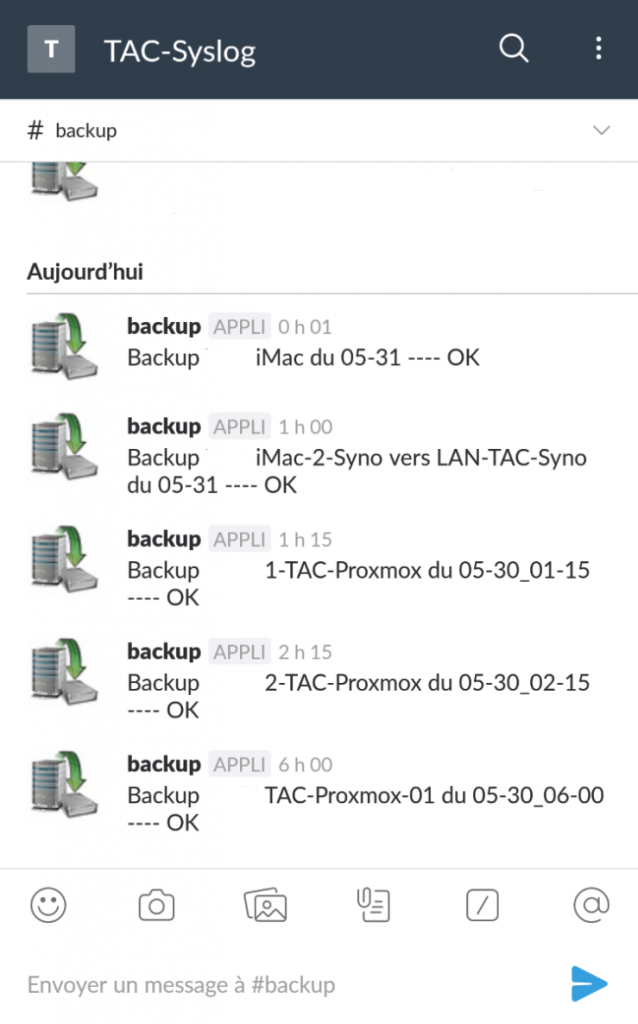Tap the 1 h 15 message timestamp
Screen dimensions: 638x1024
pyautogui.click(x=305, y=540)
